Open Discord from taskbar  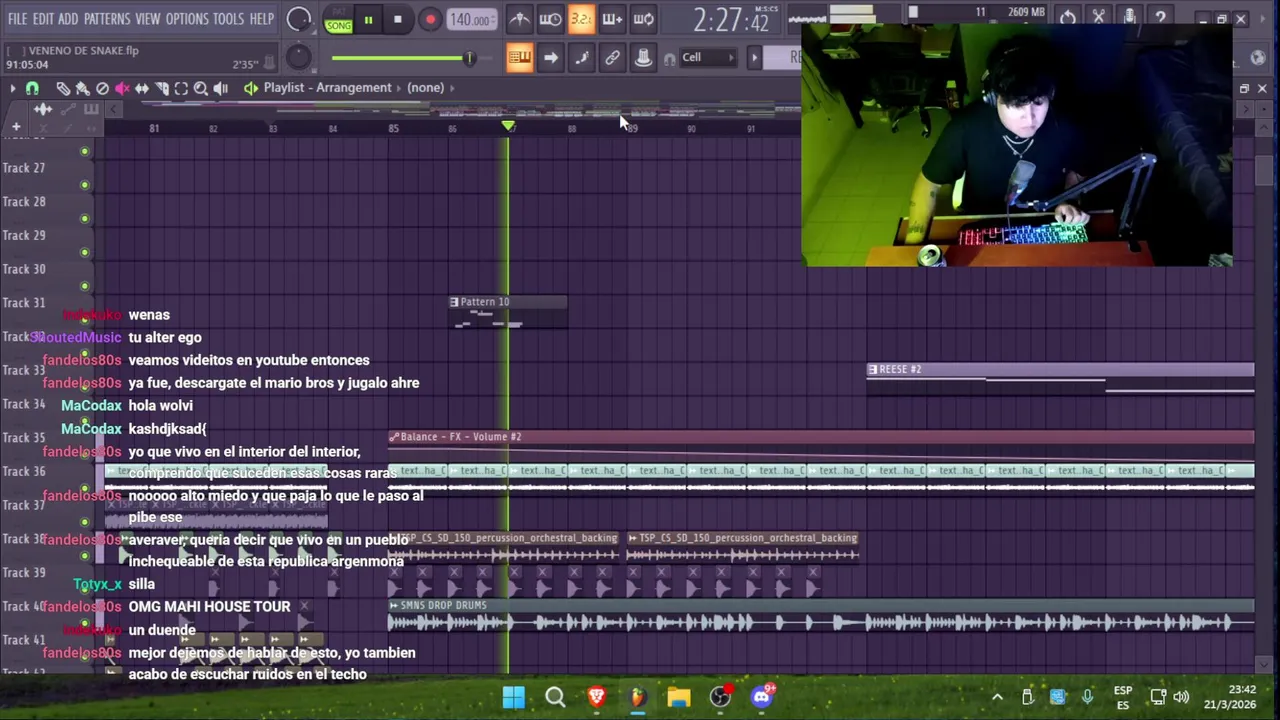click(x=763, y=697)
